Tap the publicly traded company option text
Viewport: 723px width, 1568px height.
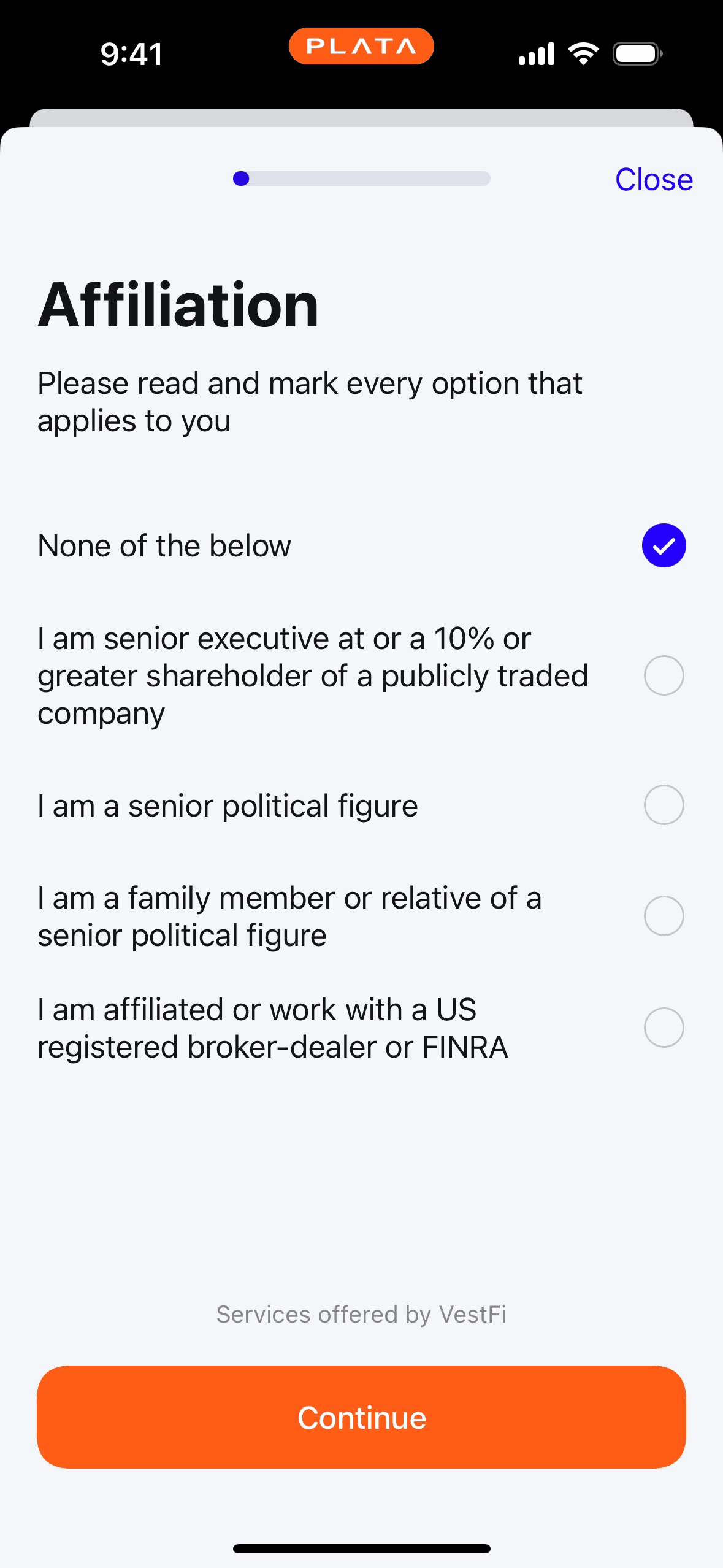(x=313, y=675)
